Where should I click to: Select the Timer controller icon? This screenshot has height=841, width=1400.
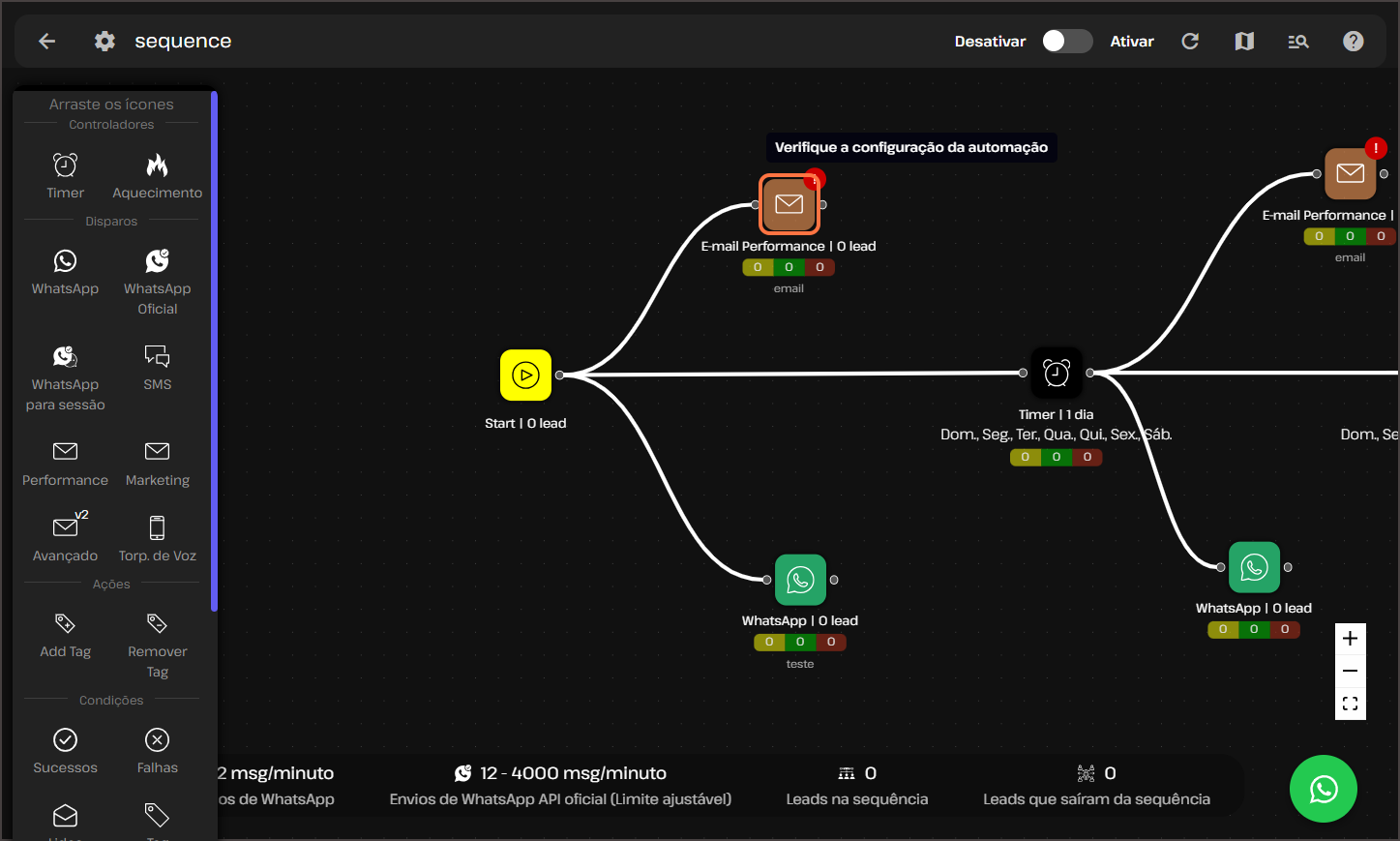65,165
